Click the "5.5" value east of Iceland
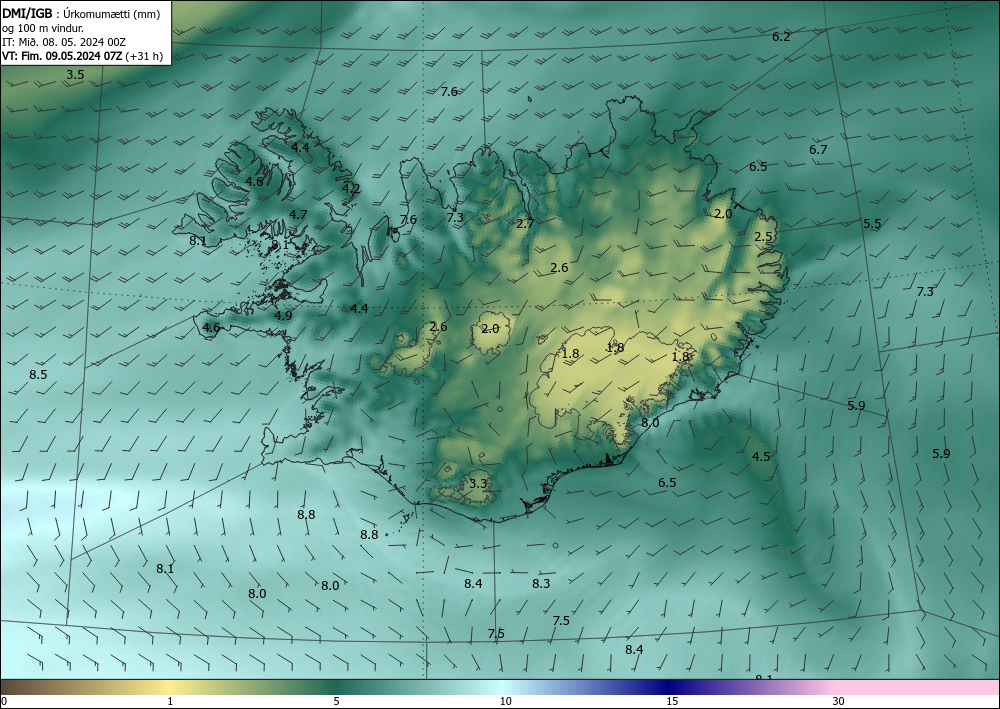1000x709 pixels. coord(872,224)
